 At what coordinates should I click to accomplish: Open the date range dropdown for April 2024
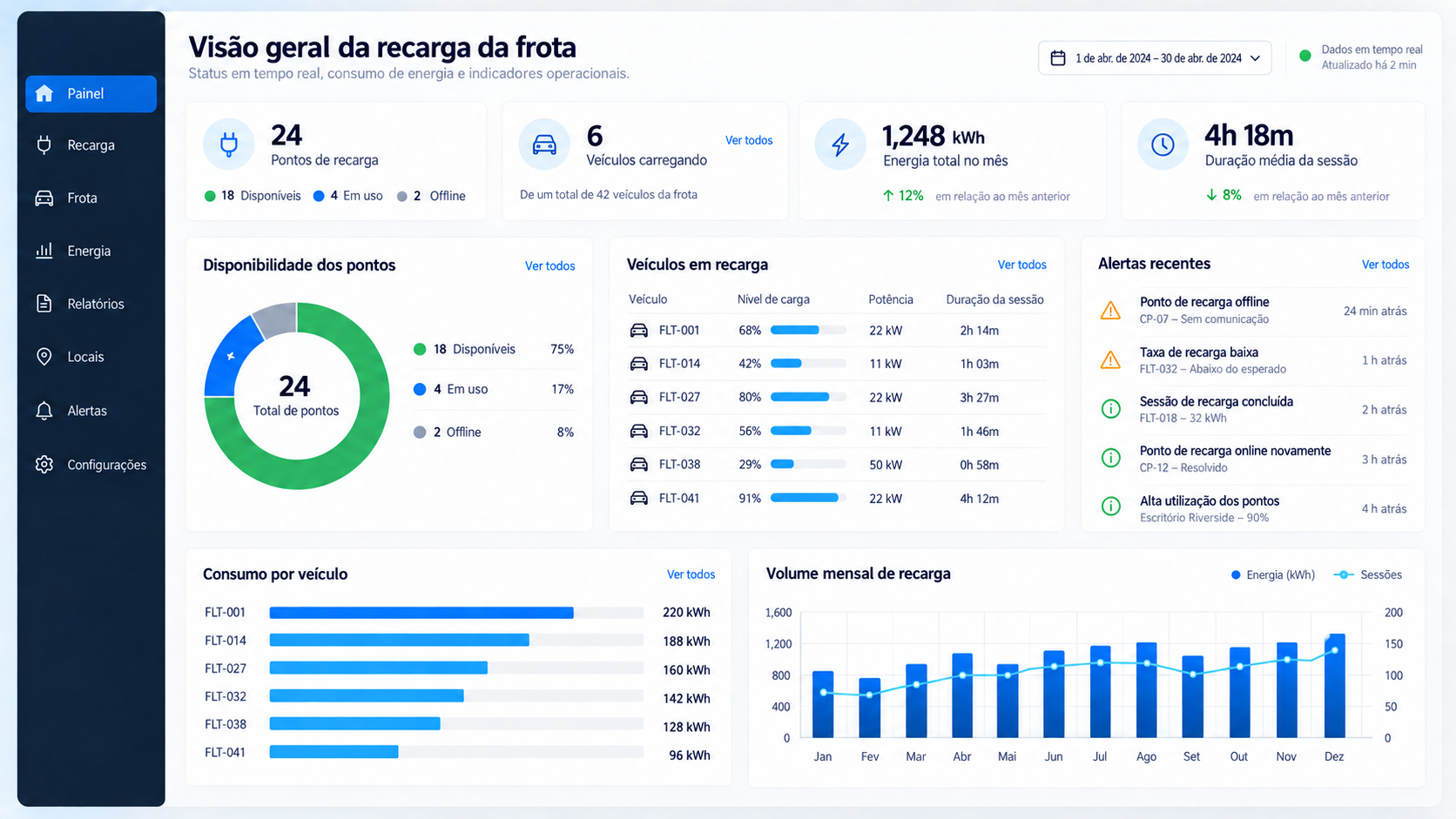1155,58
